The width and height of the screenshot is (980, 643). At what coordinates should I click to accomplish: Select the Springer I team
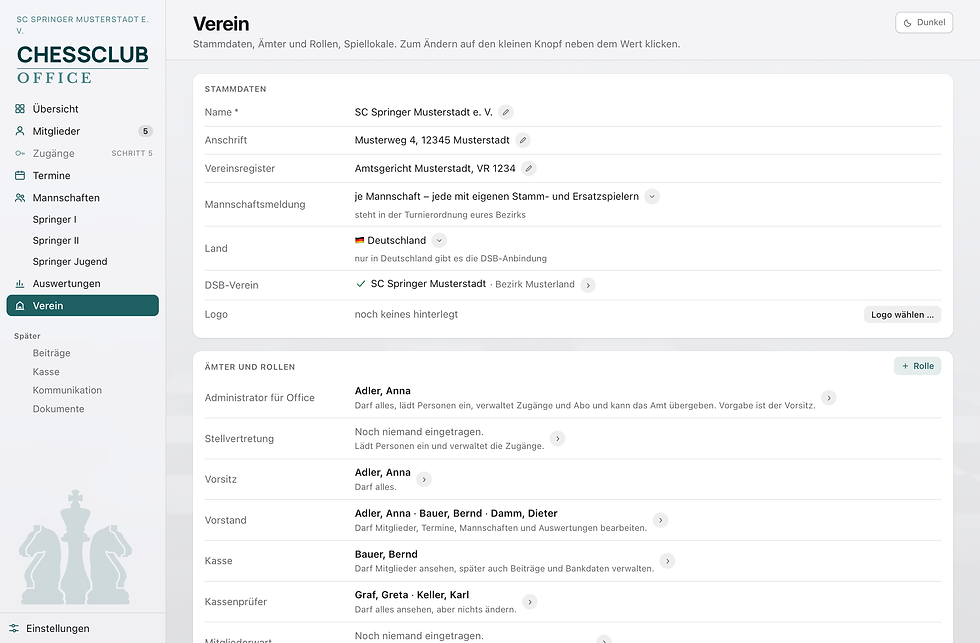tap(54, 219)
